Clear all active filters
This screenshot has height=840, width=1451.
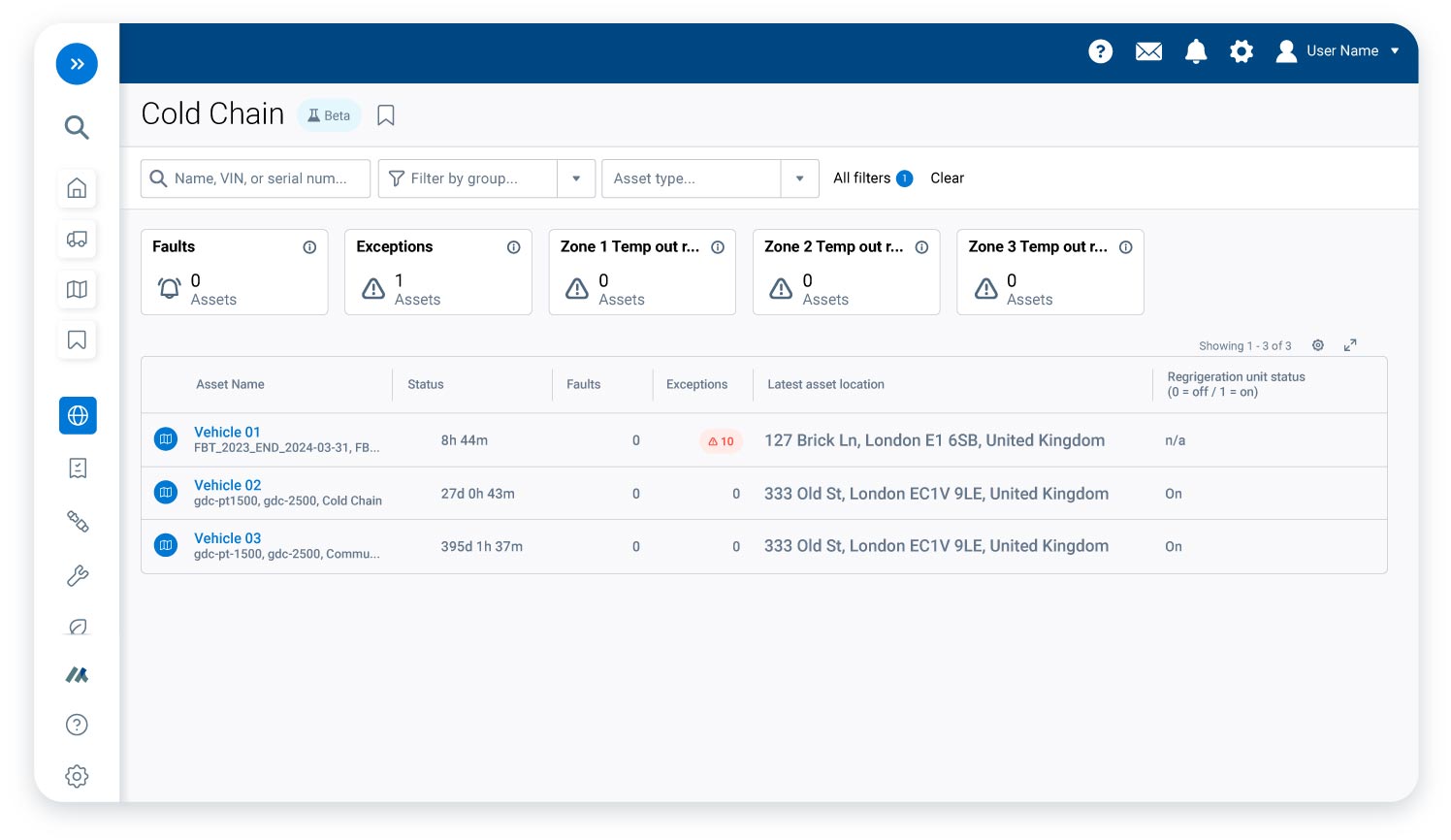[947, 178]
